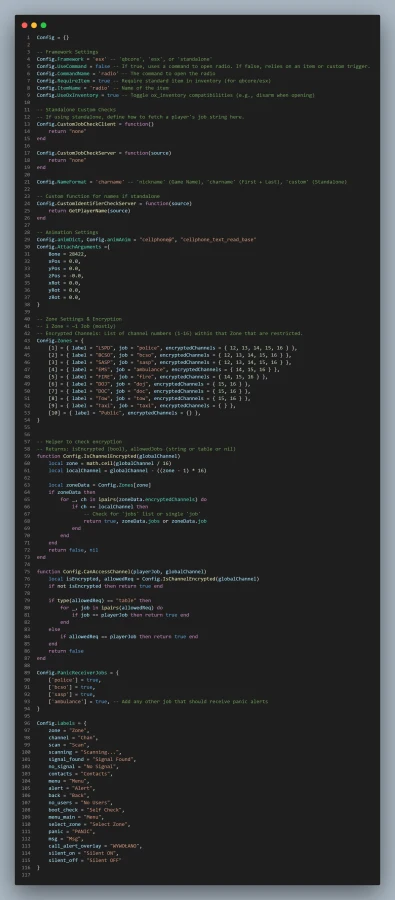Click the function Config.CanAccessChannel line

tap(121, 571)
